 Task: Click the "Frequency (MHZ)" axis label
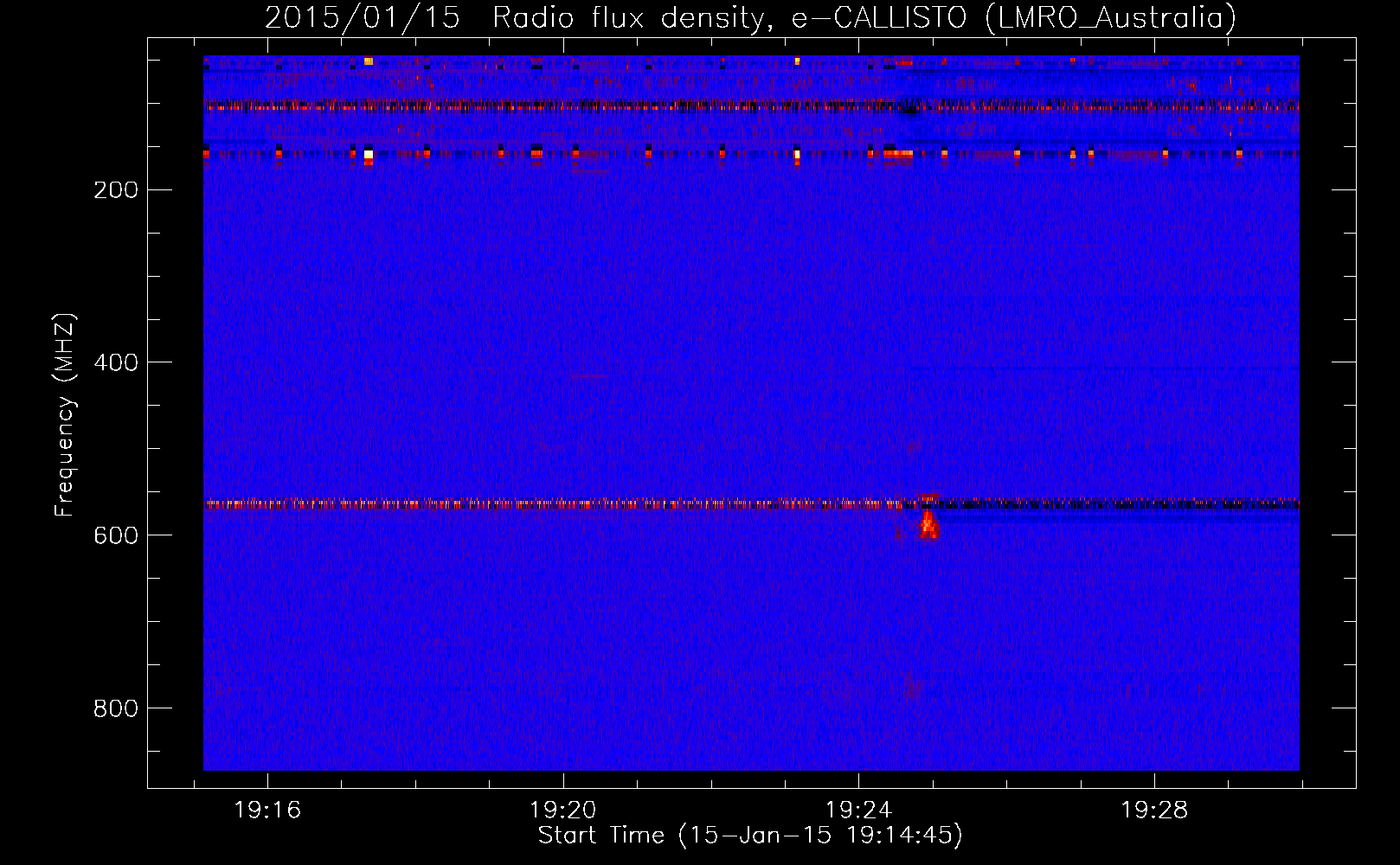click(65, 414)
